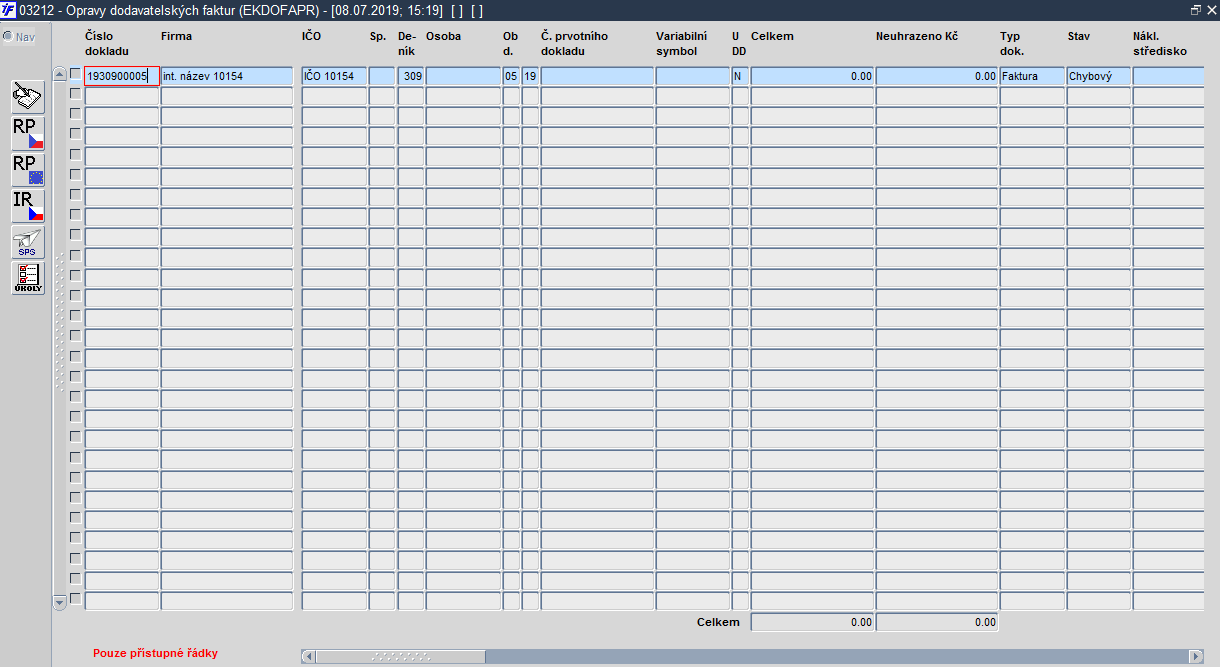The height and width of the screenshot is (667, 1220).
Task: Click horizontal scrollbar right arrow
Action: [1195, 656]
